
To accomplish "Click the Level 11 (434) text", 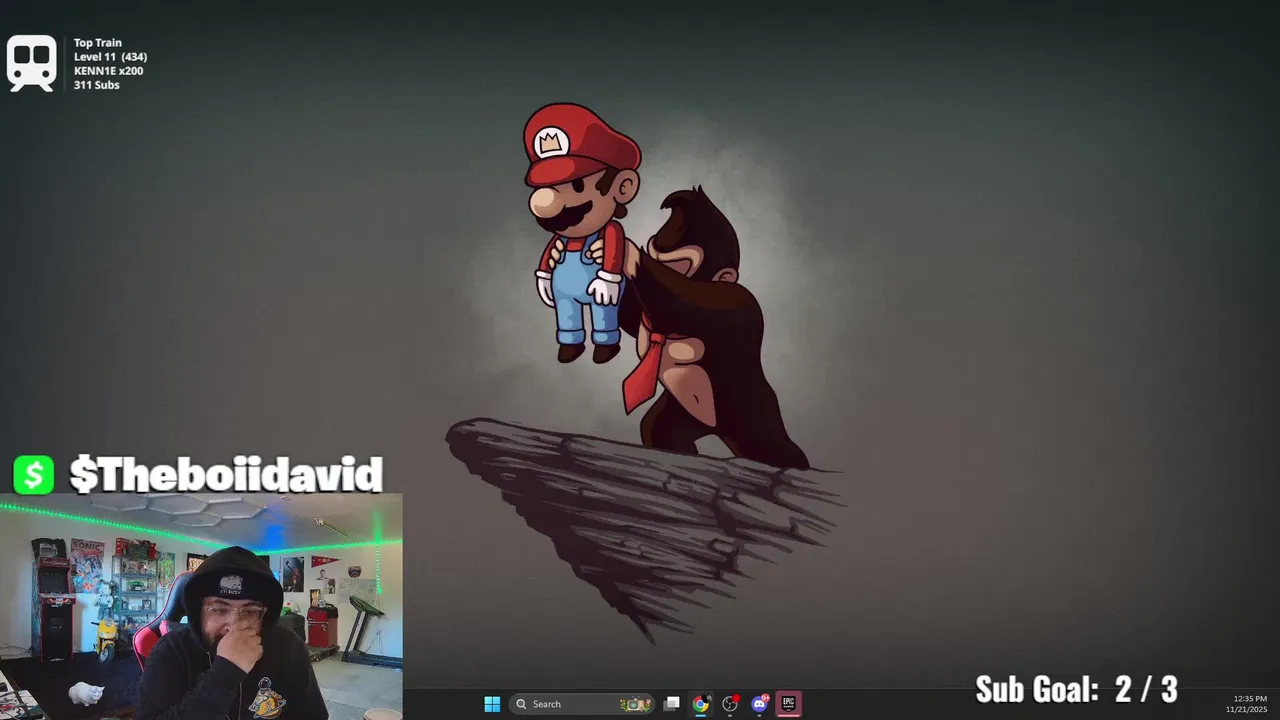I will point(110,57).
